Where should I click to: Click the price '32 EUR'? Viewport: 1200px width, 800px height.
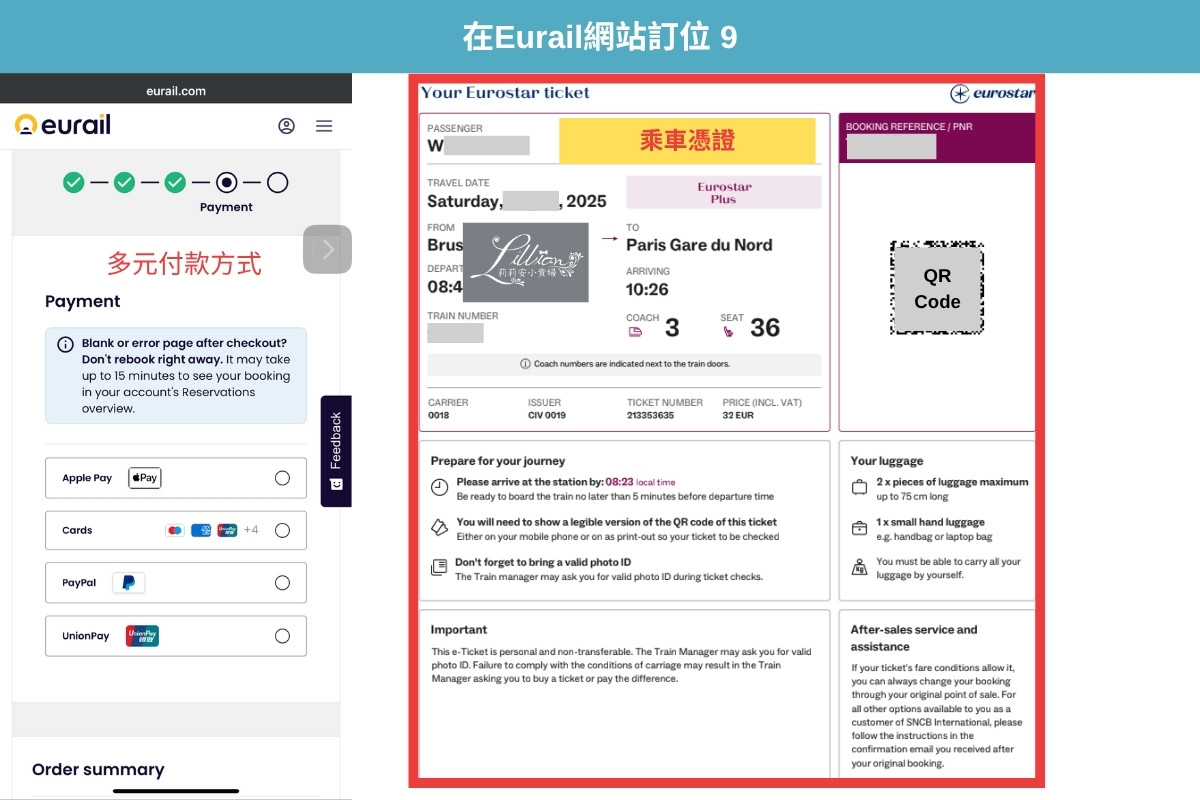click(738, 415)
